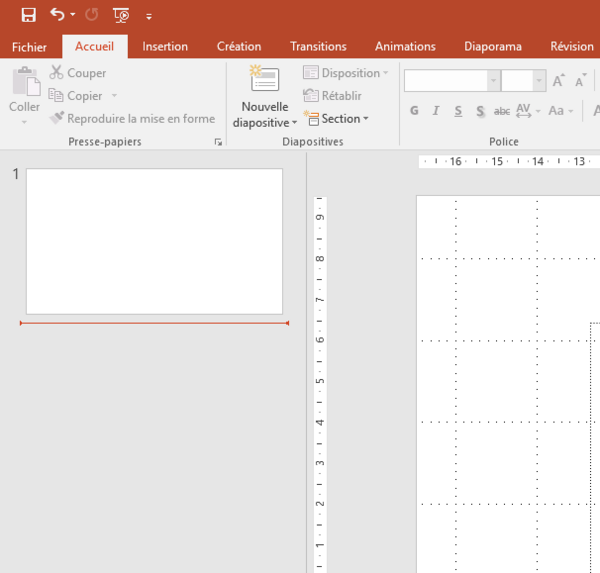Viewport: 600px width, 573px height.
Task: Click the Nouvelle diapositive slide icon
Action: 264,78
